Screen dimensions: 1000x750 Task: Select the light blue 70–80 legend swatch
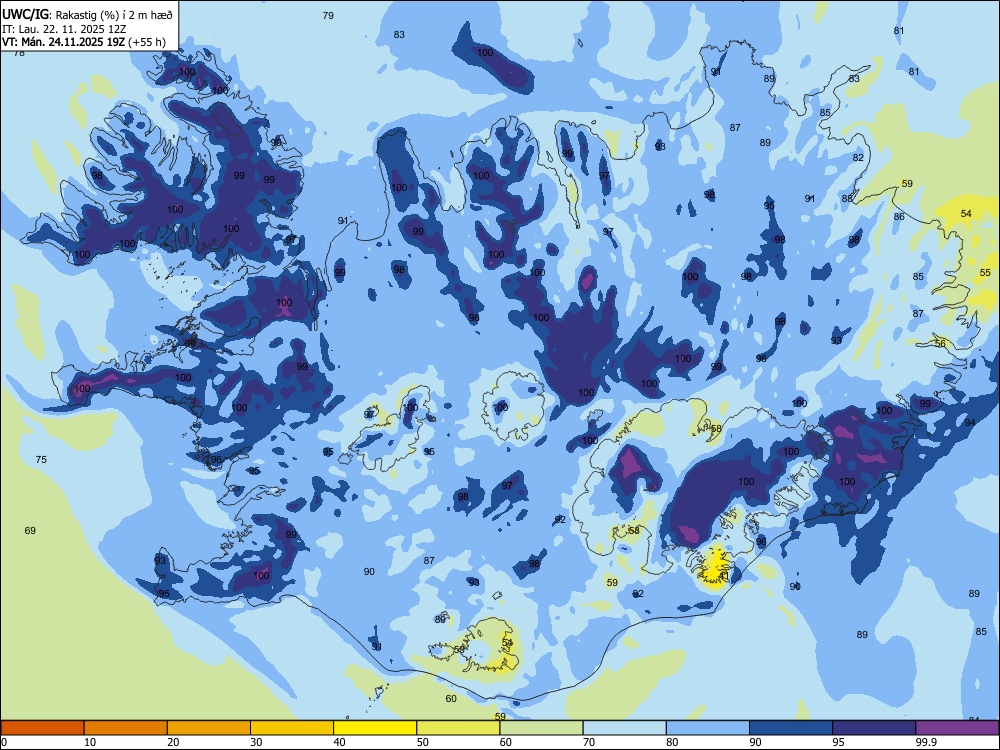pos(624,728)
